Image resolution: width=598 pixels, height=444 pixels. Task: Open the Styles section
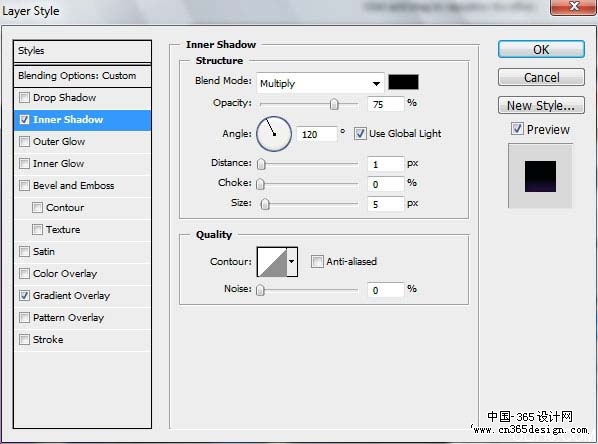pos(82,51)
